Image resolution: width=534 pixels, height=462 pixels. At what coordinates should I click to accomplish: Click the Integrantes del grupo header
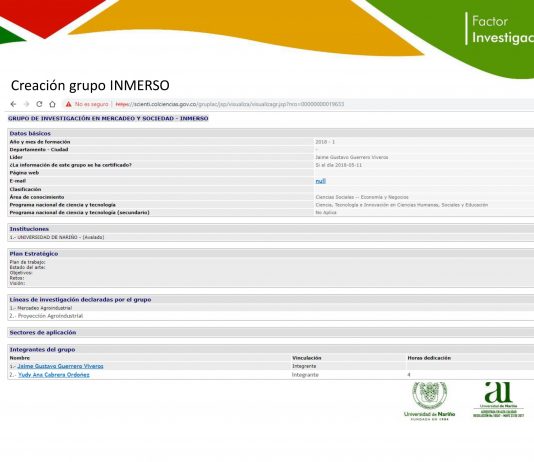[x=42, y=350]
